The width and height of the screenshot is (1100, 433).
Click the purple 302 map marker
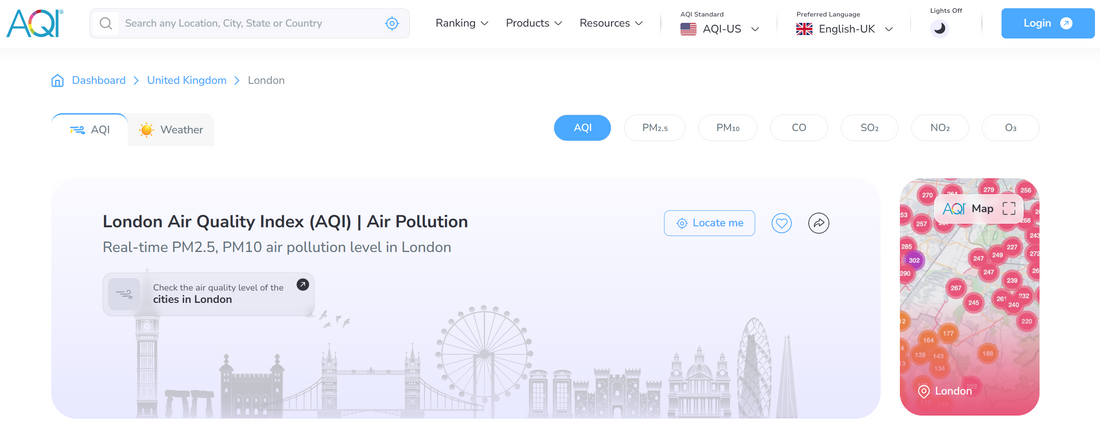pyautogui.click(x=913, y=260)
